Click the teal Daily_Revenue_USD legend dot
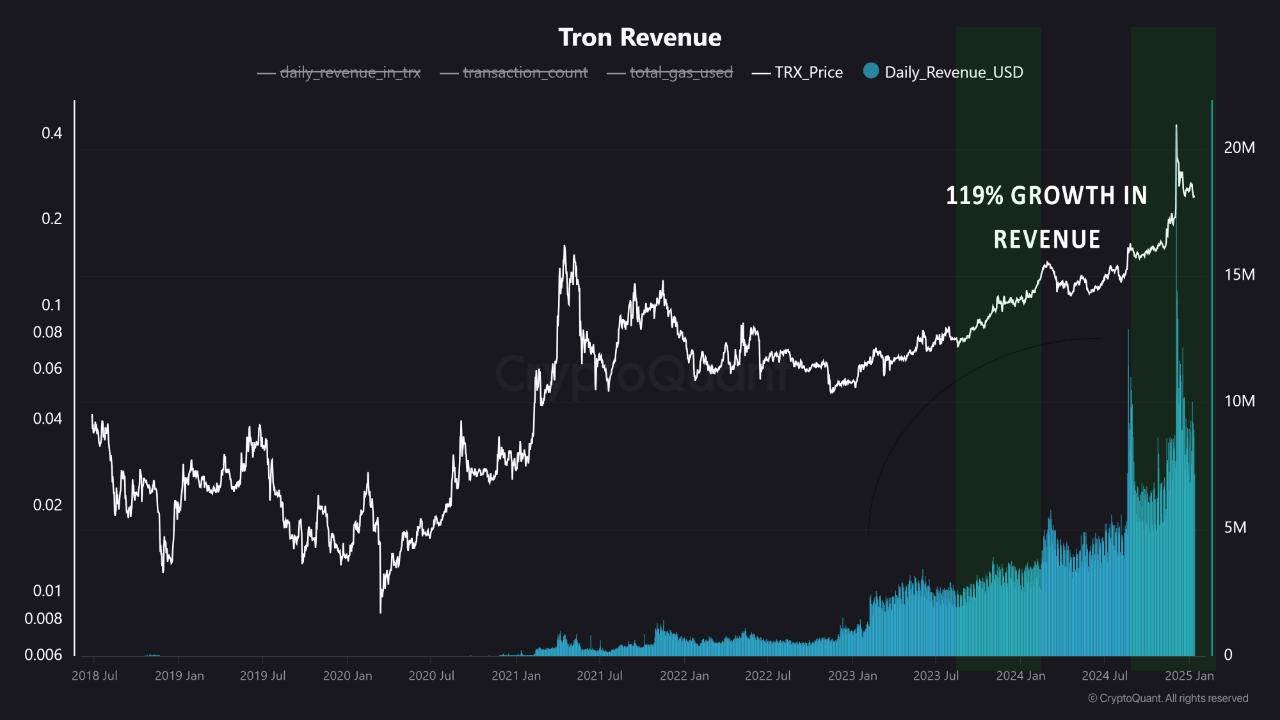Screen dimensions: 1280x720 [870, 71]
